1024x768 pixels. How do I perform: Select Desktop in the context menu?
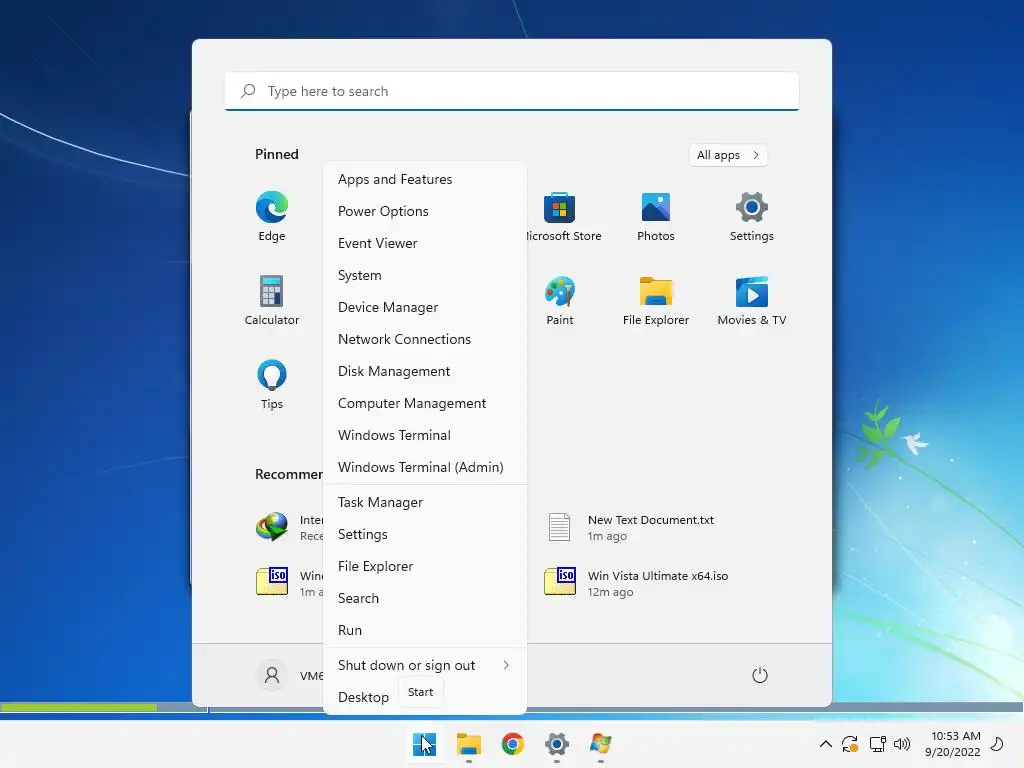[x=364, y=697]
